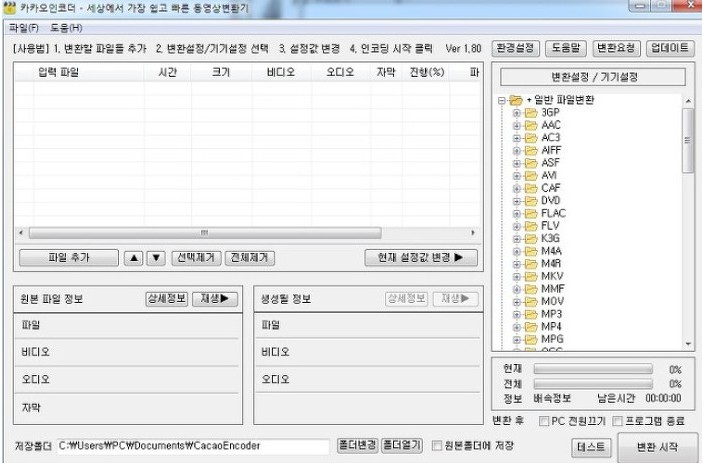Click the DVD folder icon
The width and height of the screenshot is (703, 464).
click(x=531, y=200)
